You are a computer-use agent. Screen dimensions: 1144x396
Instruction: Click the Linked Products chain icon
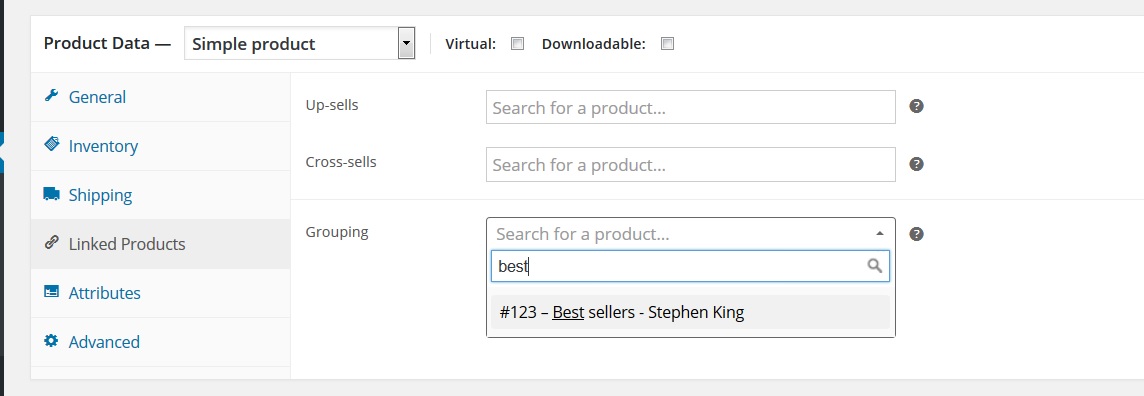51,243
